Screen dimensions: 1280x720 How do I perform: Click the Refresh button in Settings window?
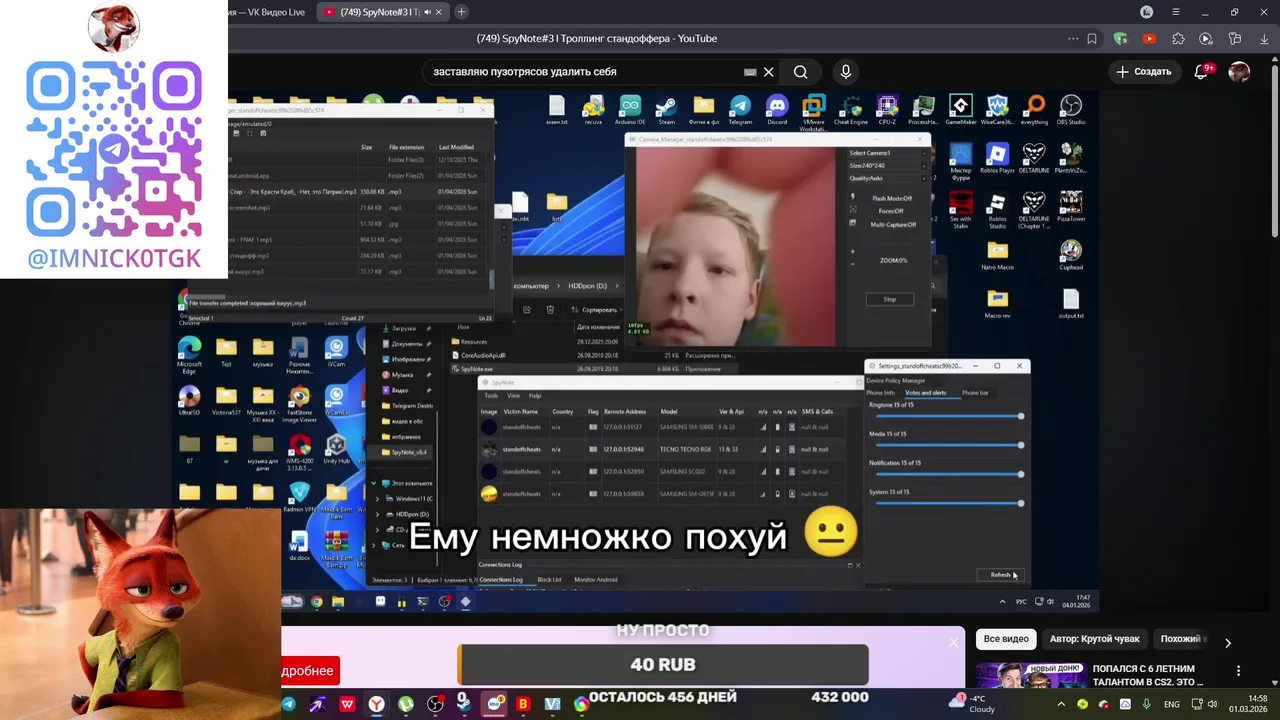[x=1001, y=575]
